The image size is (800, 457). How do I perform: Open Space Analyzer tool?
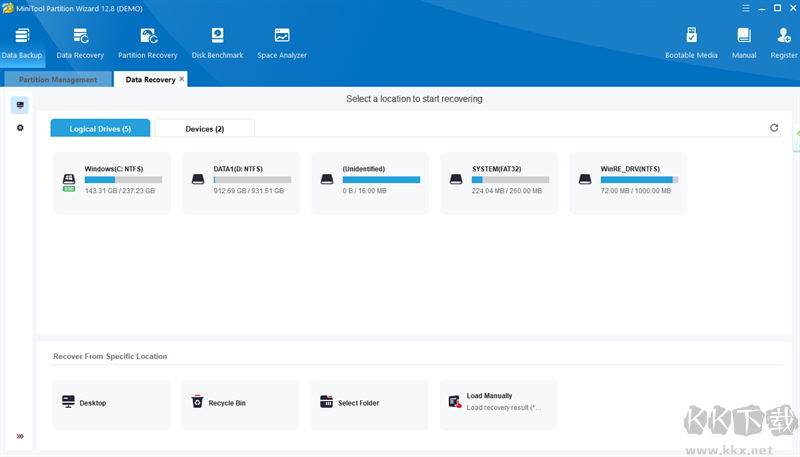click(x=281, y=42)
